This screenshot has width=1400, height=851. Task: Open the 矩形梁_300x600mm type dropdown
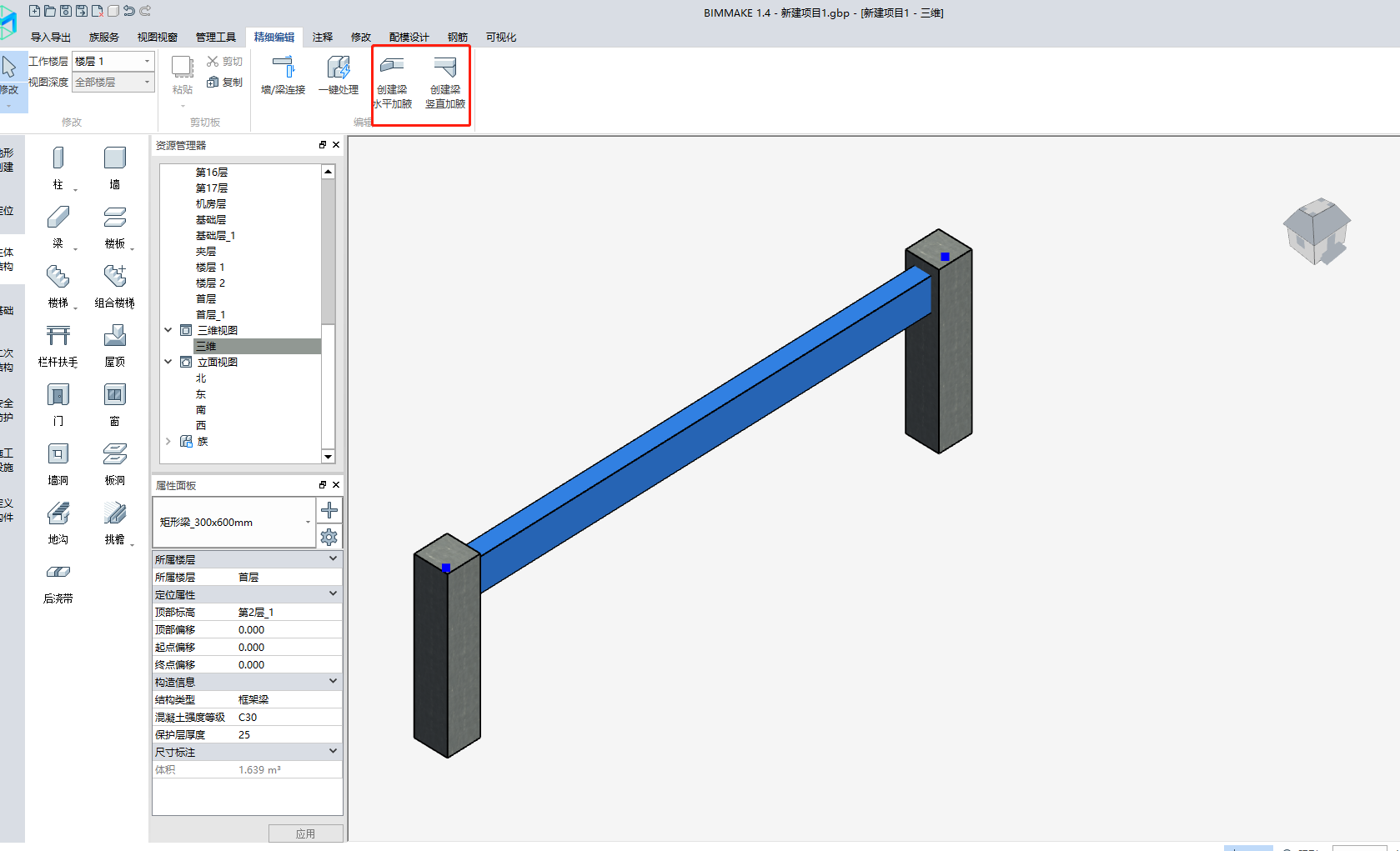coord(233,522)
